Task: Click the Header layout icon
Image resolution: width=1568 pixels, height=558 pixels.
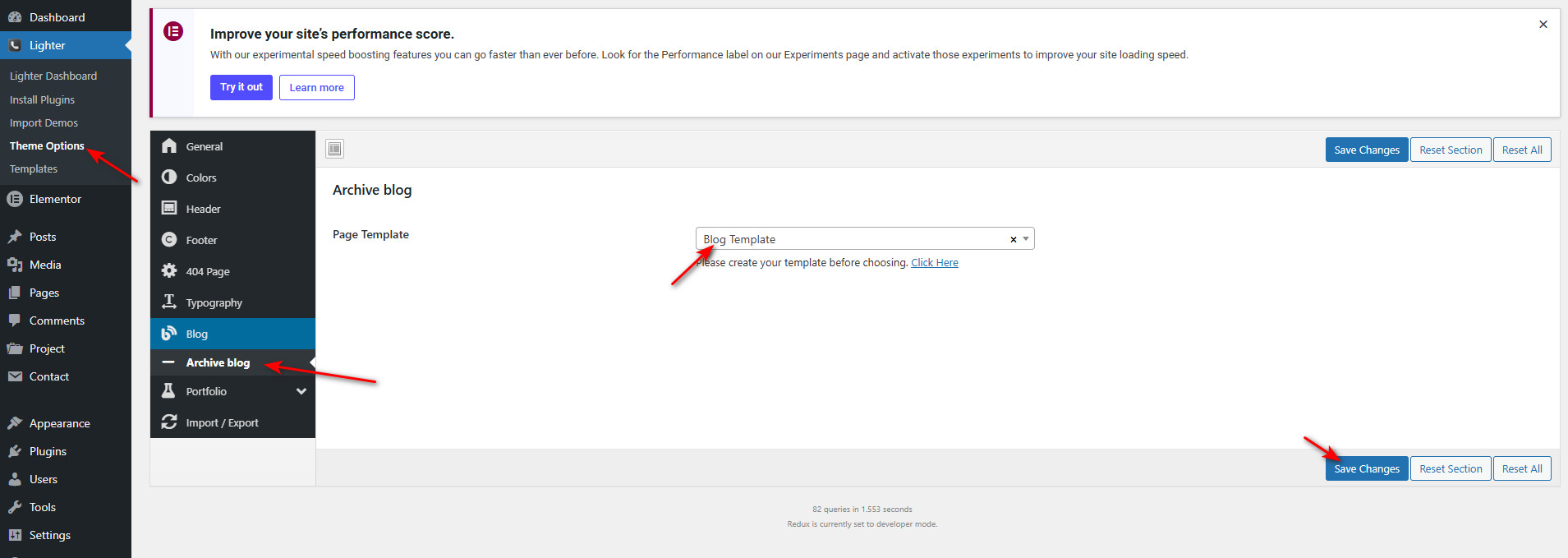Action: pyautogui.click(x=169, y=209)
